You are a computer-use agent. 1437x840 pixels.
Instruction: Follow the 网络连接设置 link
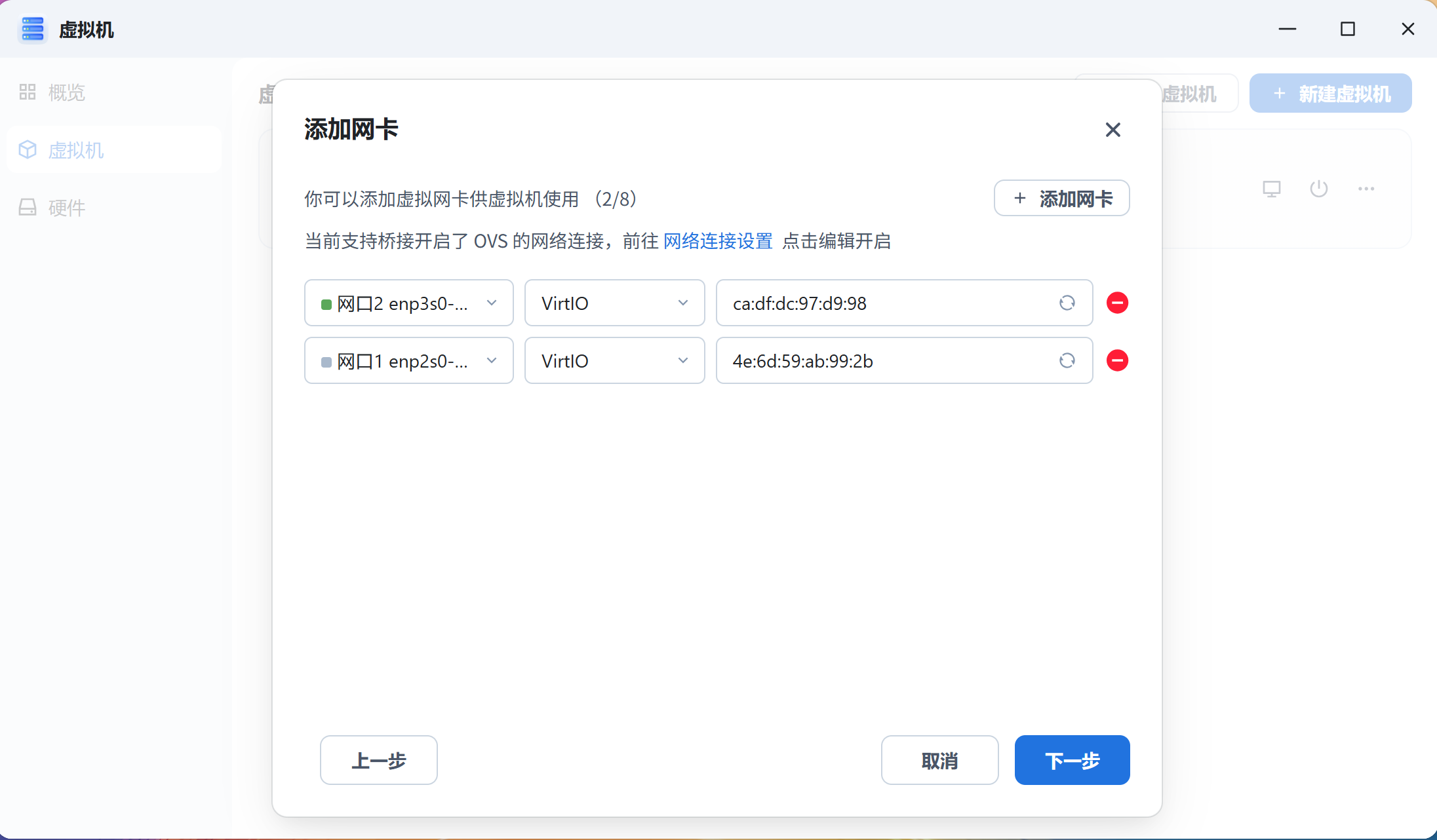click(x=718, y=241)
